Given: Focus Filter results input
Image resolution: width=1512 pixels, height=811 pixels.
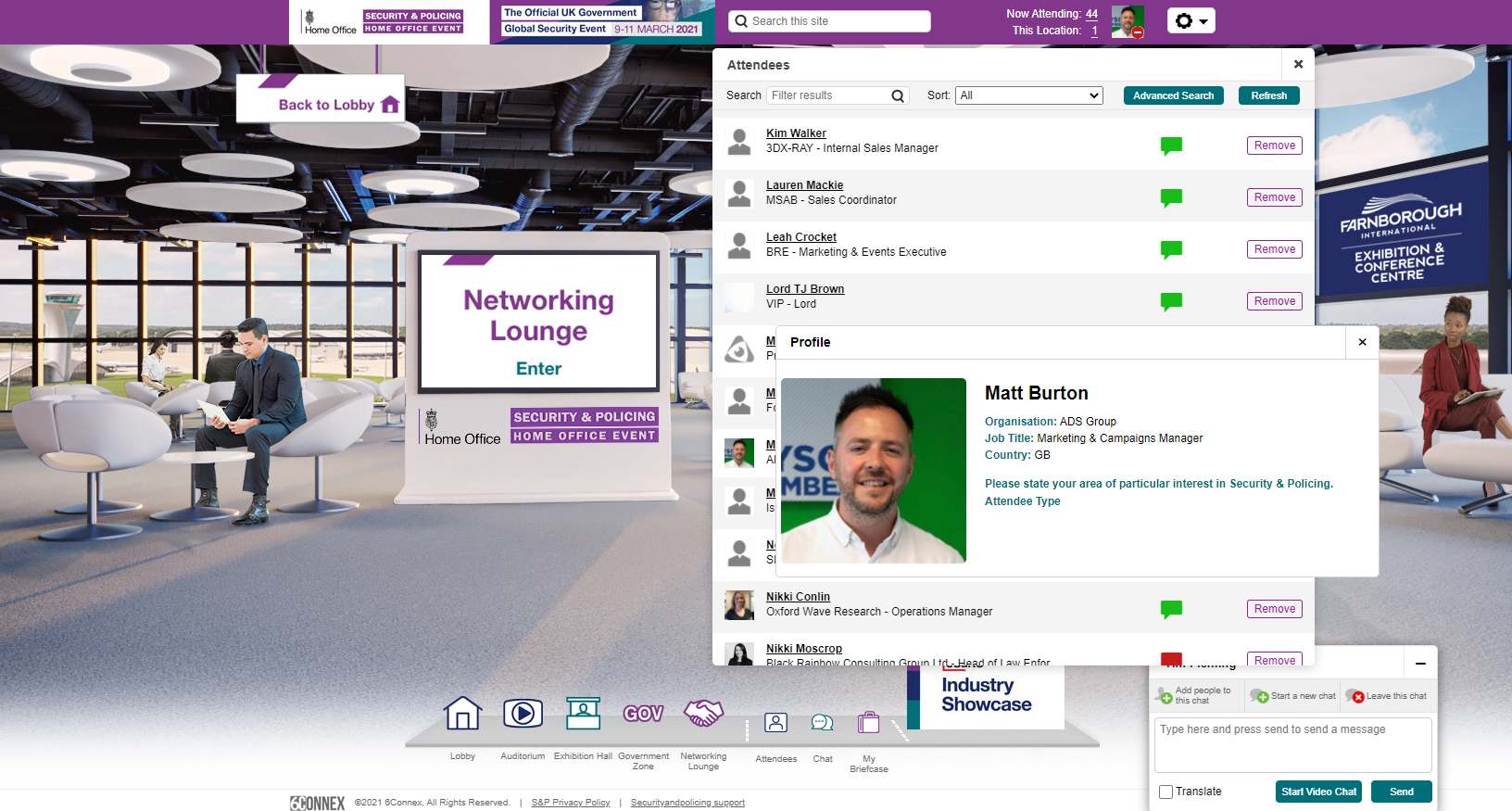Looking at the screenshot, I should (838, 95).
